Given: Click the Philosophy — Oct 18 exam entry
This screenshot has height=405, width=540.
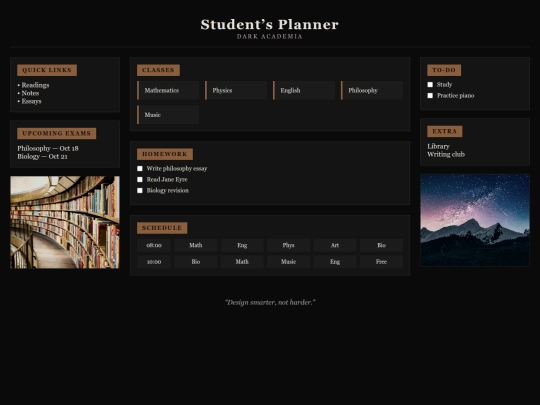Looking at the screenshot, I should (x=48, y=148).
